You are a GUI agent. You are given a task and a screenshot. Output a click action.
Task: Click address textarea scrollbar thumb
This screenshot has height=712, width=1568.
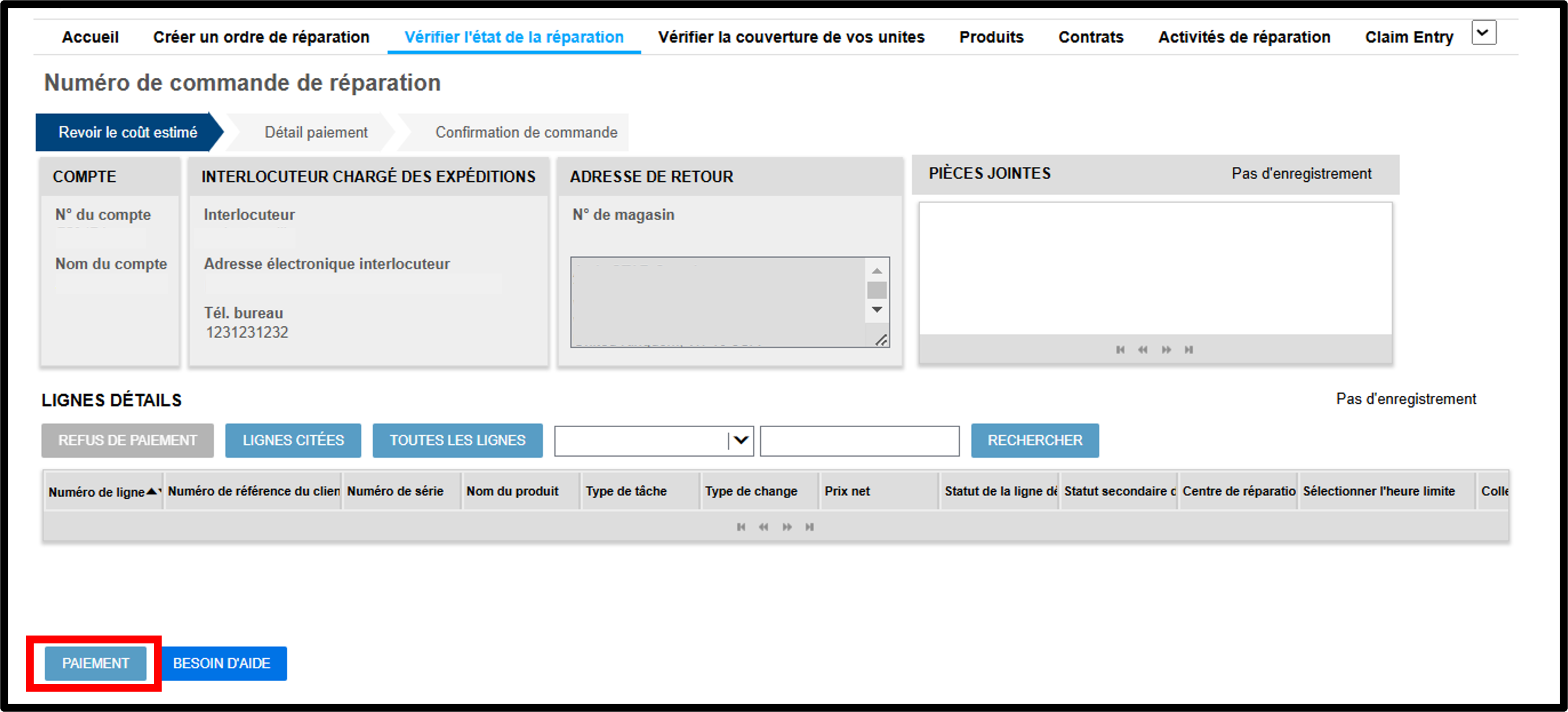[x=877, y=290]
